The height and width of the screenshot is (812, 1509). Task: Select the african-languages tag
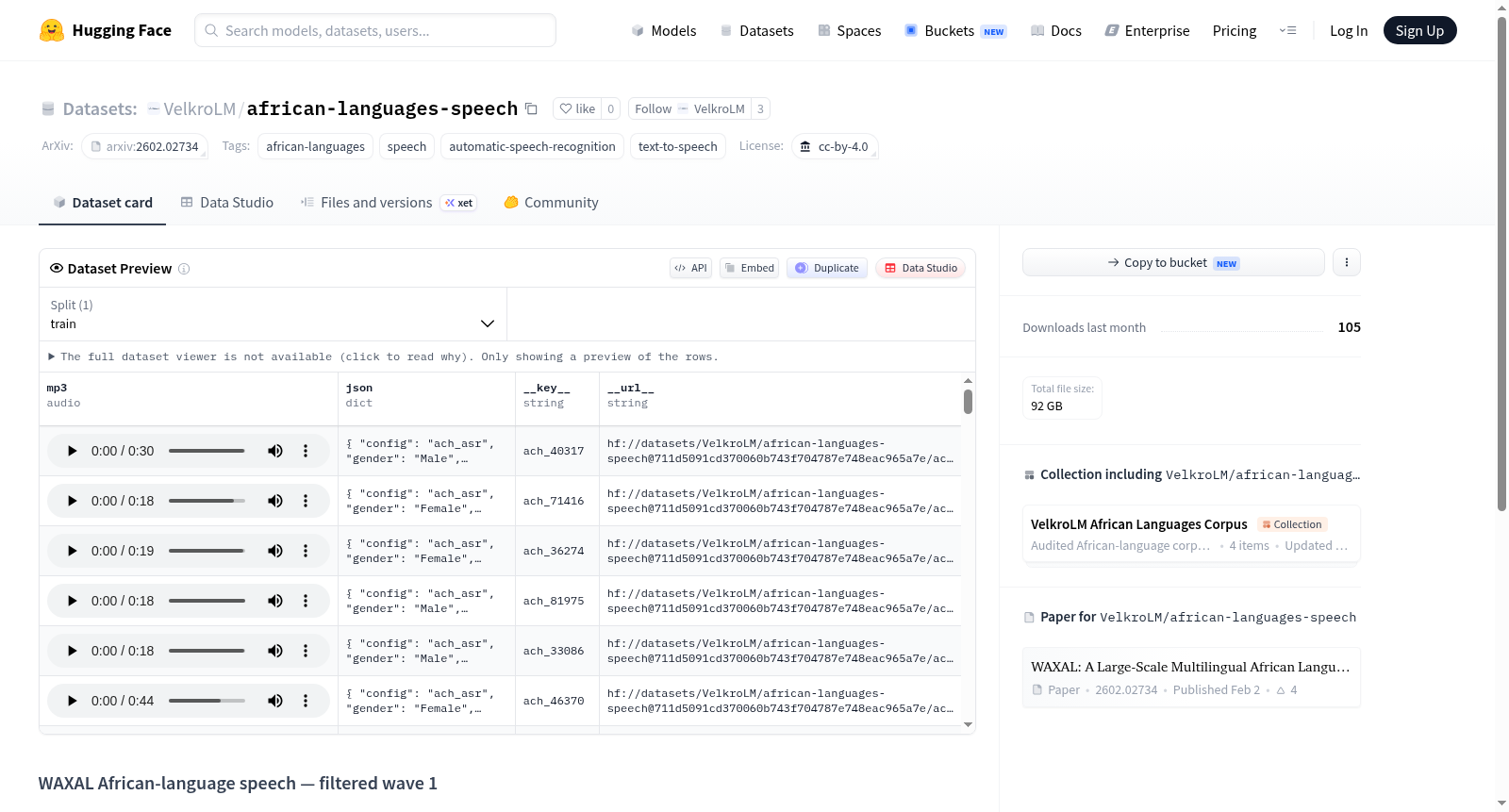(315, 146)
